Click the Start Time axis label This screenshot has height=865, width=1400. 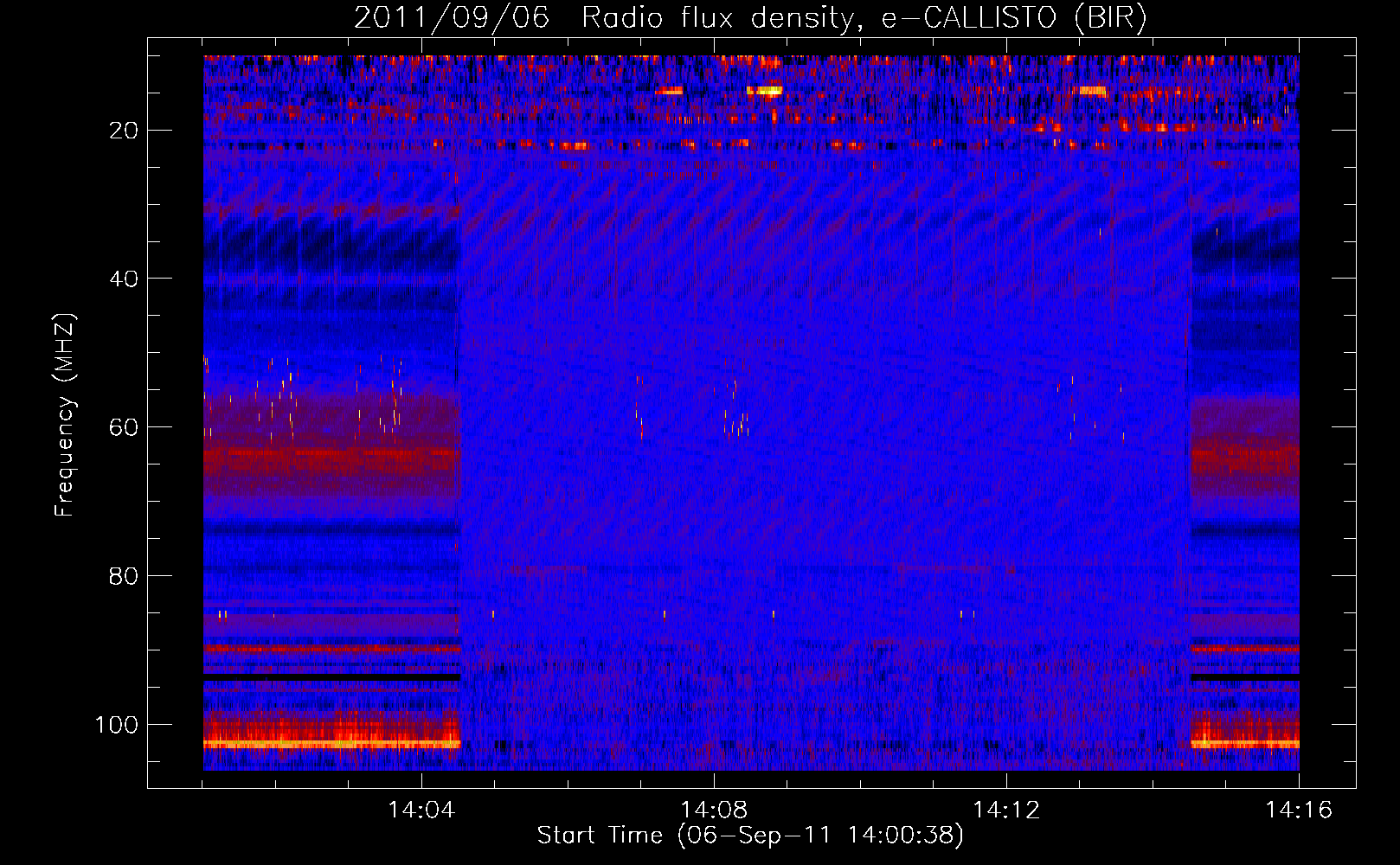point(750,836)
